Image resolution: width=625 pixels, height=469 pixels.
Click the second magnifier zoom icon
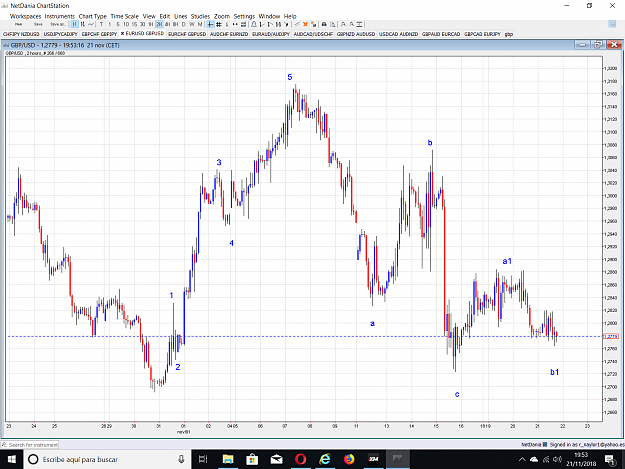(352, 24)
